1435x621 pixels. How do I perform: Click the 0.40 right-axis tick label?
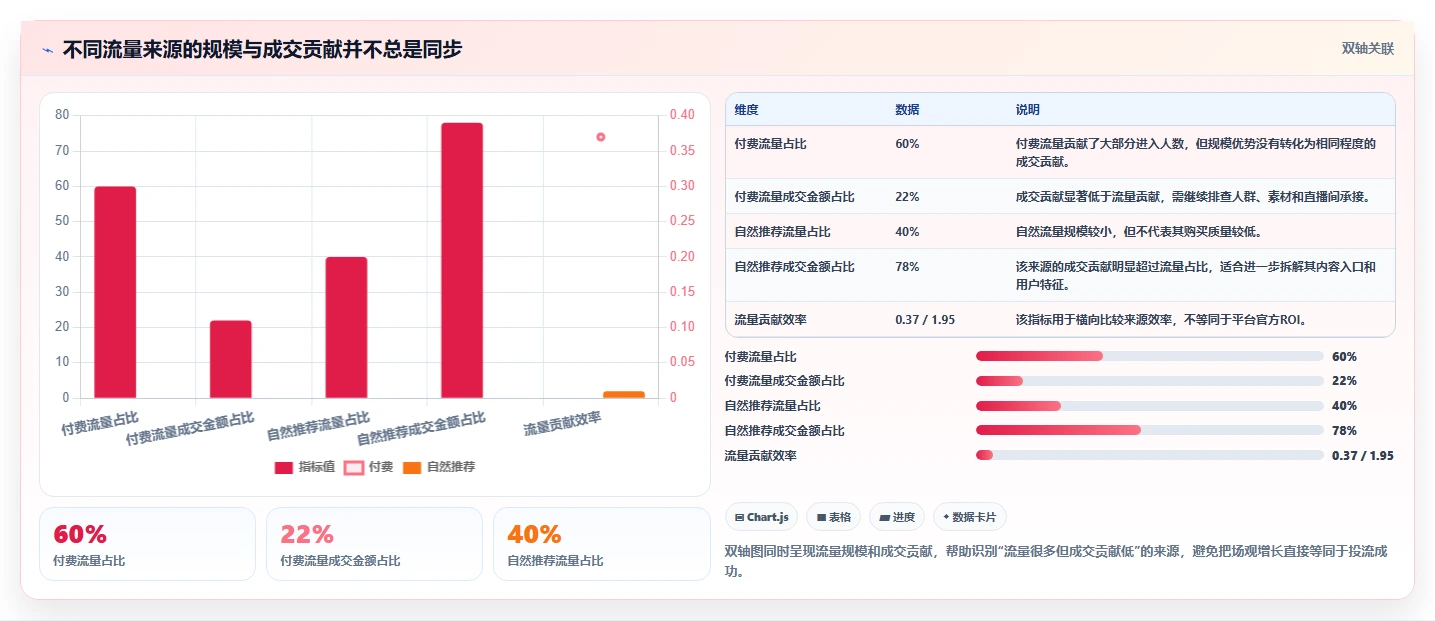pyautogui.click(x=682, y=115)
